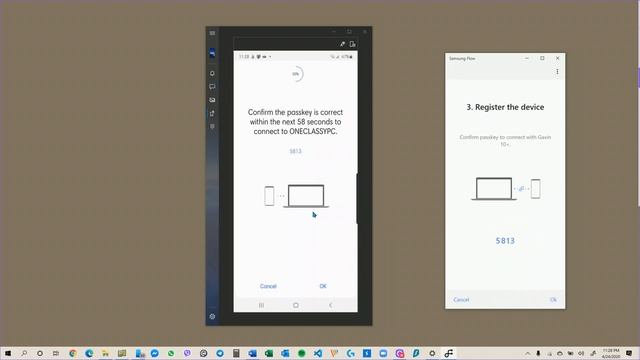Open the Windows Start menu
Screen dimensions: 640x360
[x=8, y=353]
